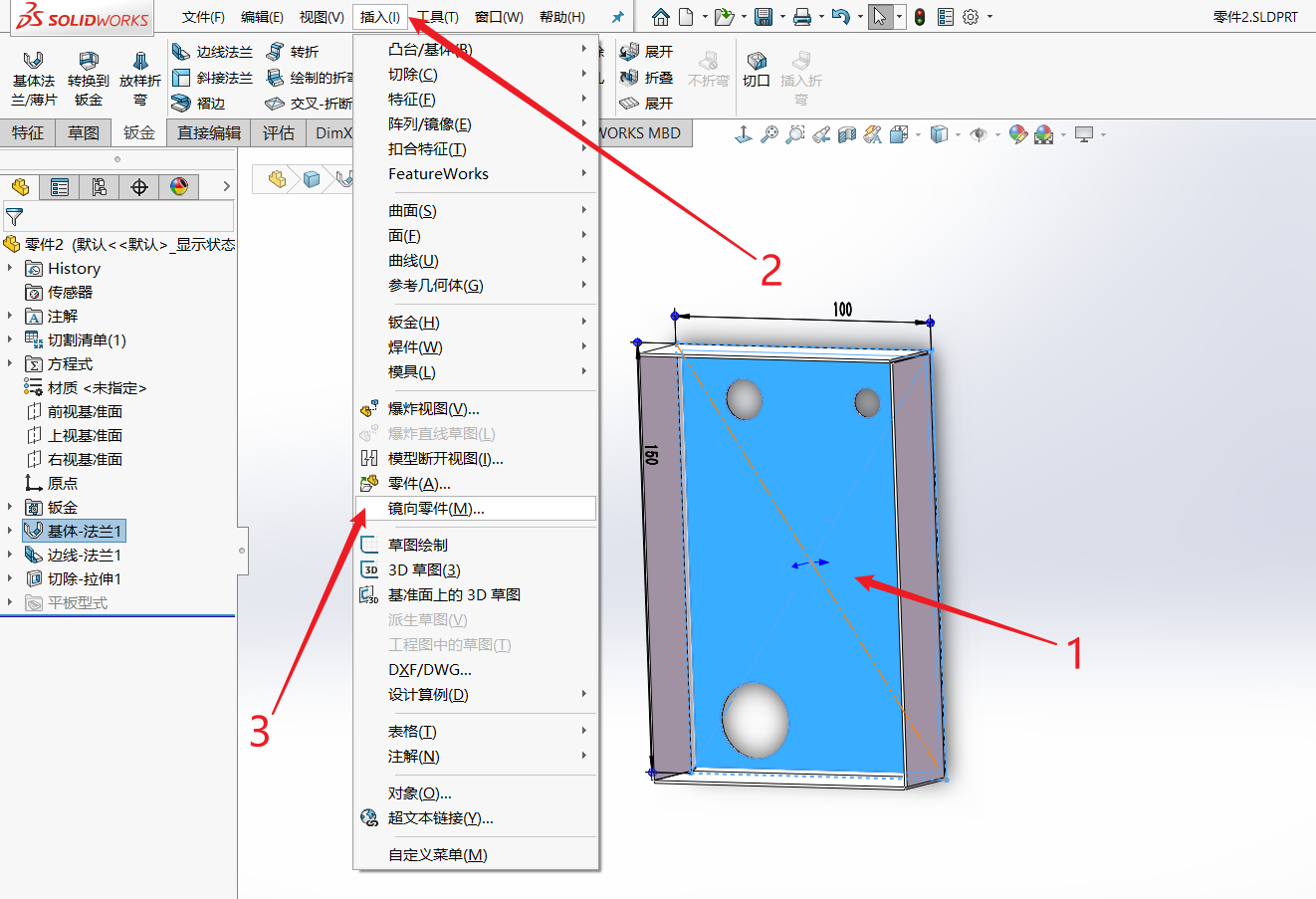Viewport: 1316px width, 899px height.
Task: Select the 转换到钣金 convert to sheet metal tool
Action: click(x=89, y=79)
